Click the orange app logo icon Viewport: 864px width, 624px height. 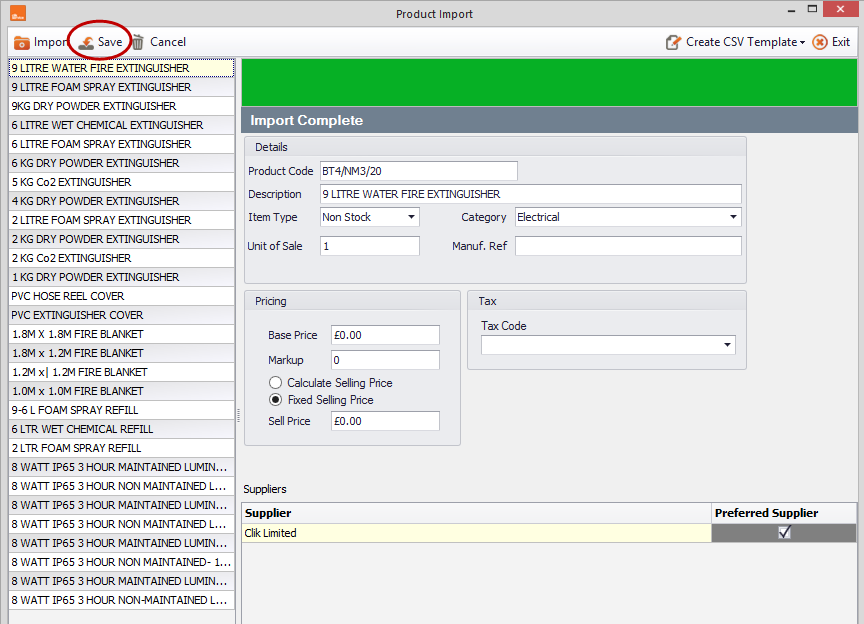tap(18, 13)
